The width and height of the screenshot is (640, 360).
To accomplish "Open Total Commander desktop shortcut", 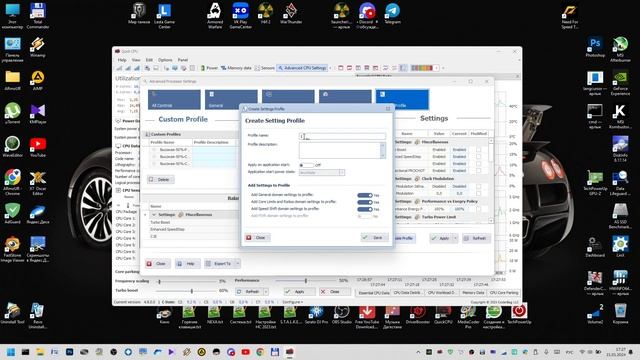I will coord(38,16).
